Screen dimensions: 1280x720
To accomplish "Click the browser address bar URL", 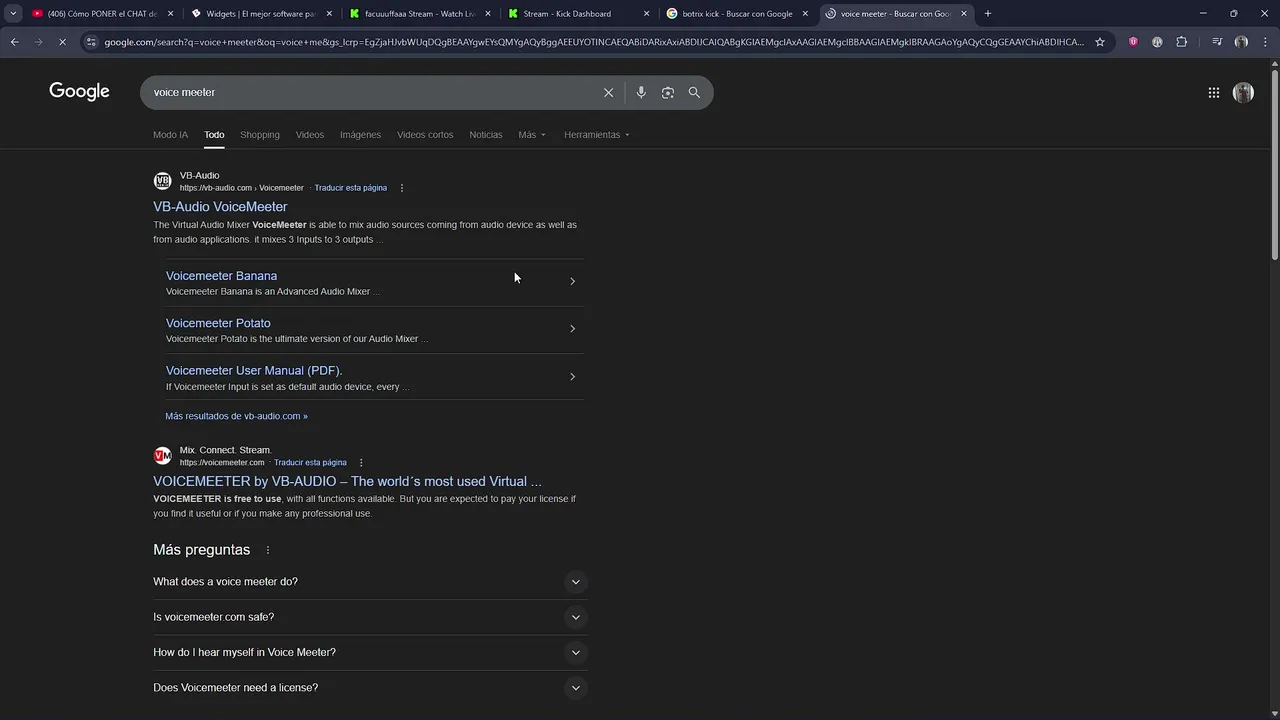I will click(x=594, y=42).
